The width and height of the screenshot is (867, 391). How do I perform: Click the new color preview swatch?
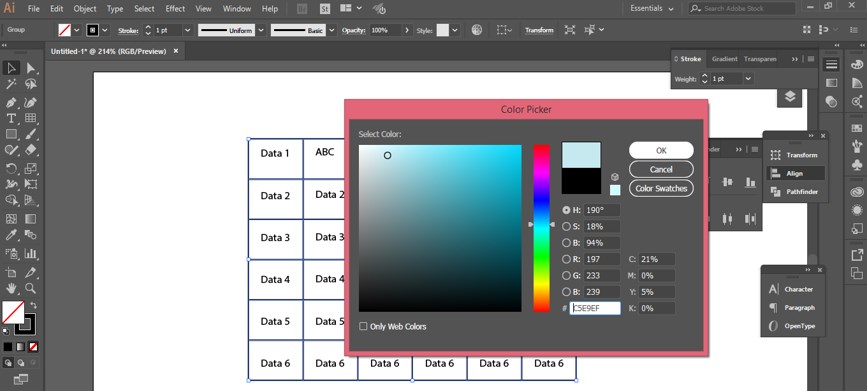581,155
